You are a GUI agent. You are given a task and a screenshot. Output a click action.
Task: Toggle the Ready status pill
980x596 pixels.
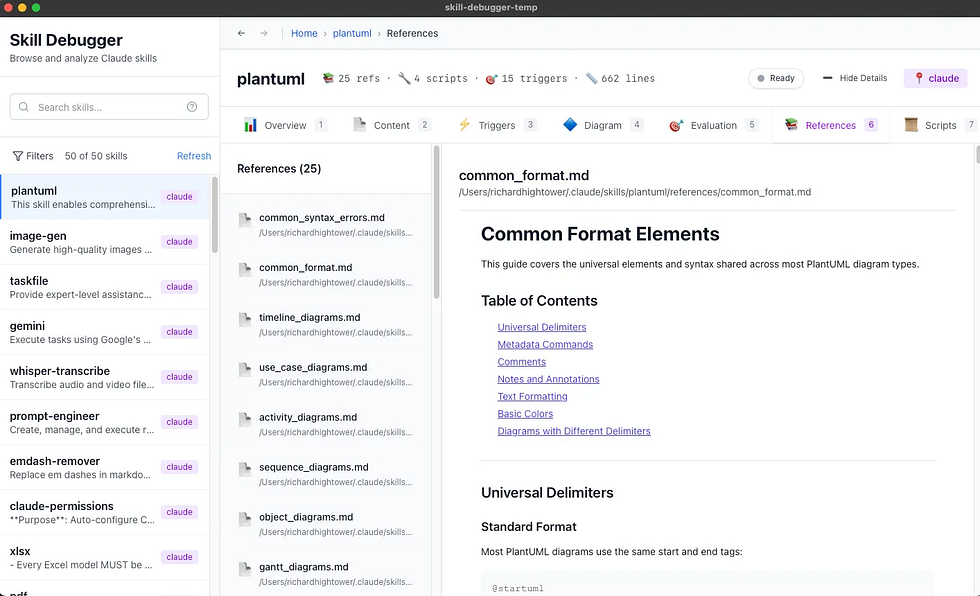pyautogui.click(x=776, y=78)
